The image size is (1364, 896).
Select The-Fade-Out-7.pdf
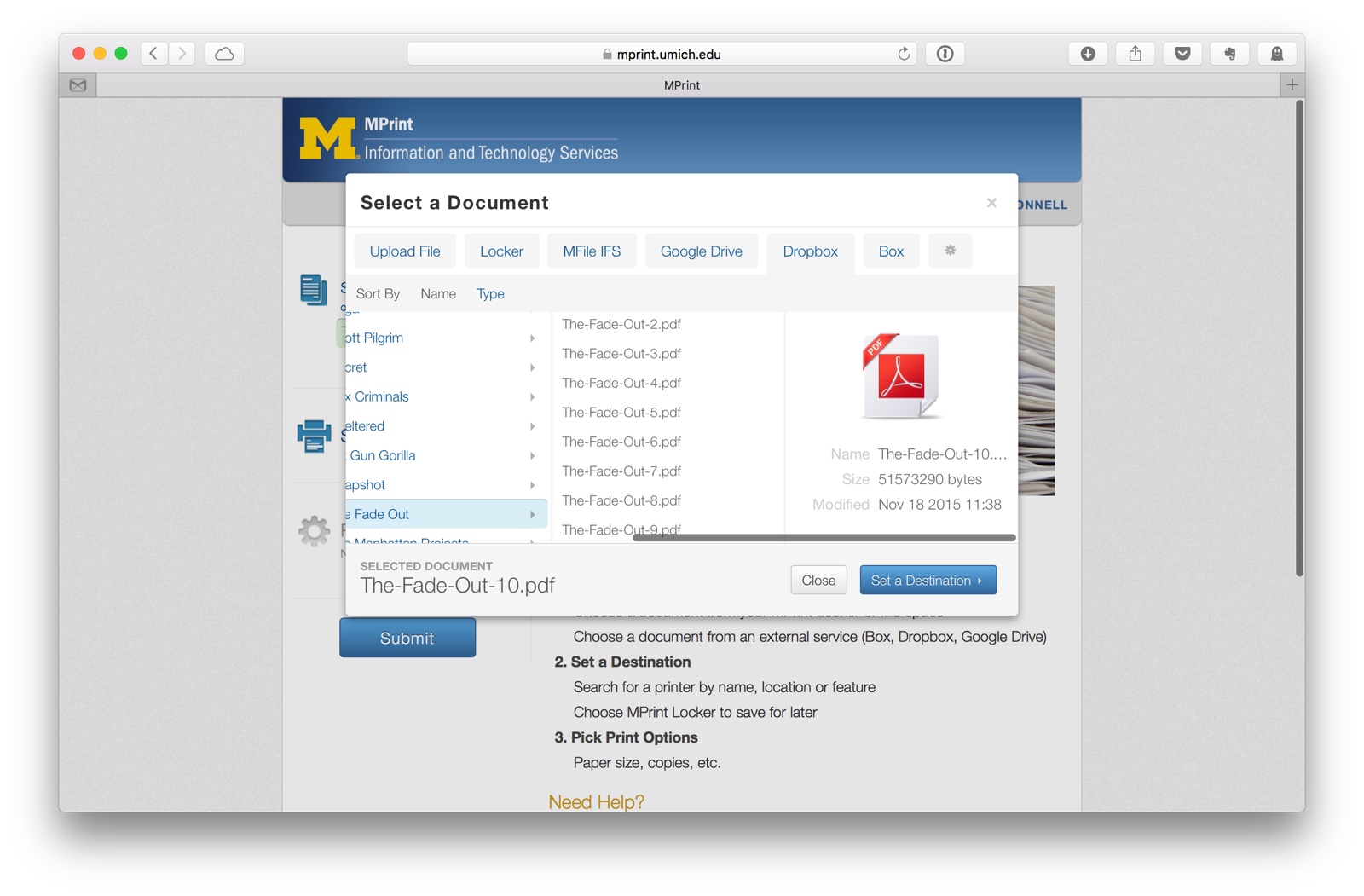click(621, 471)
